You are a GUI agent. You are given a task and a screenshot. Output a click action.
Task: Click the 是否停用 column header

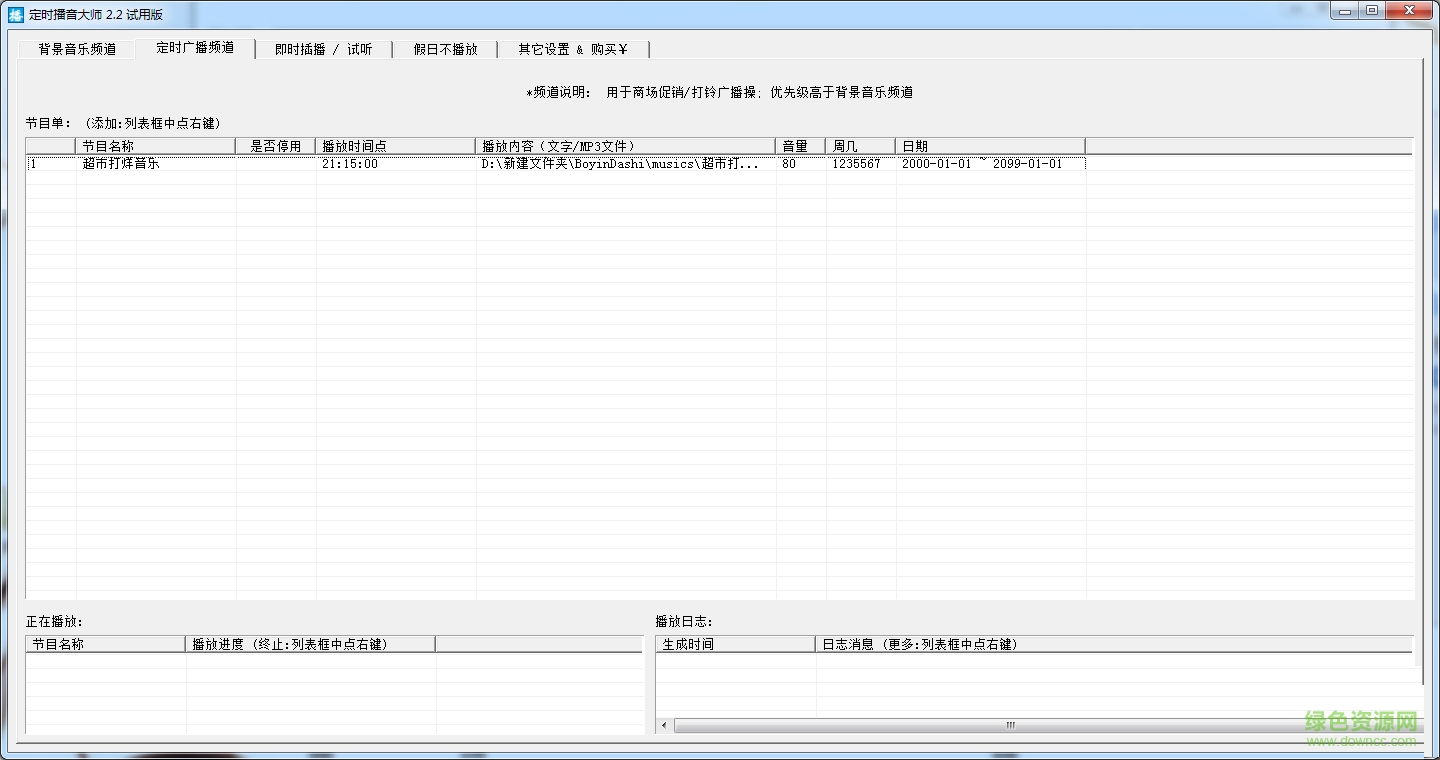(275, 145)
